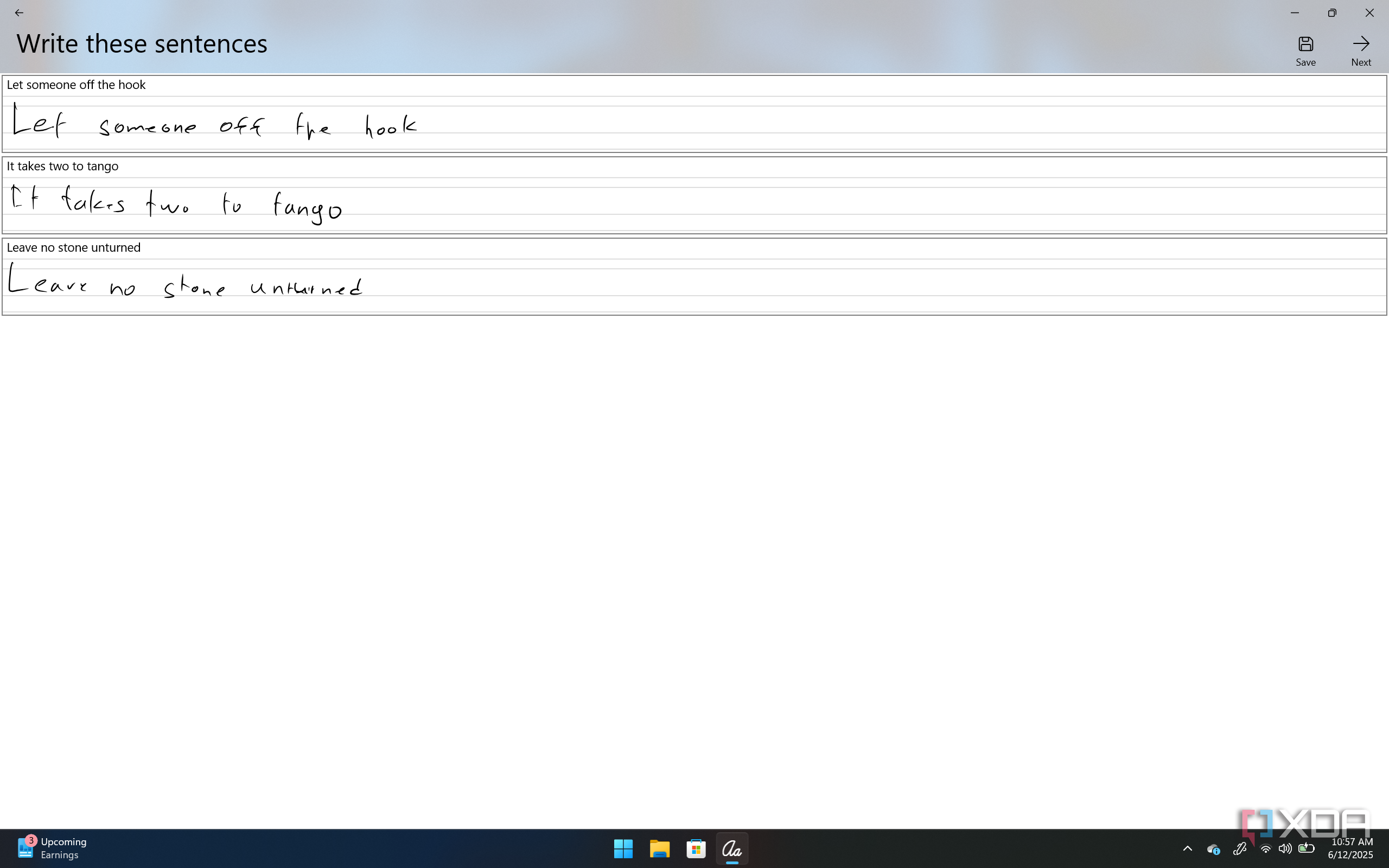Expand the hidden system tray icons chevron

tap(1188, 848)
